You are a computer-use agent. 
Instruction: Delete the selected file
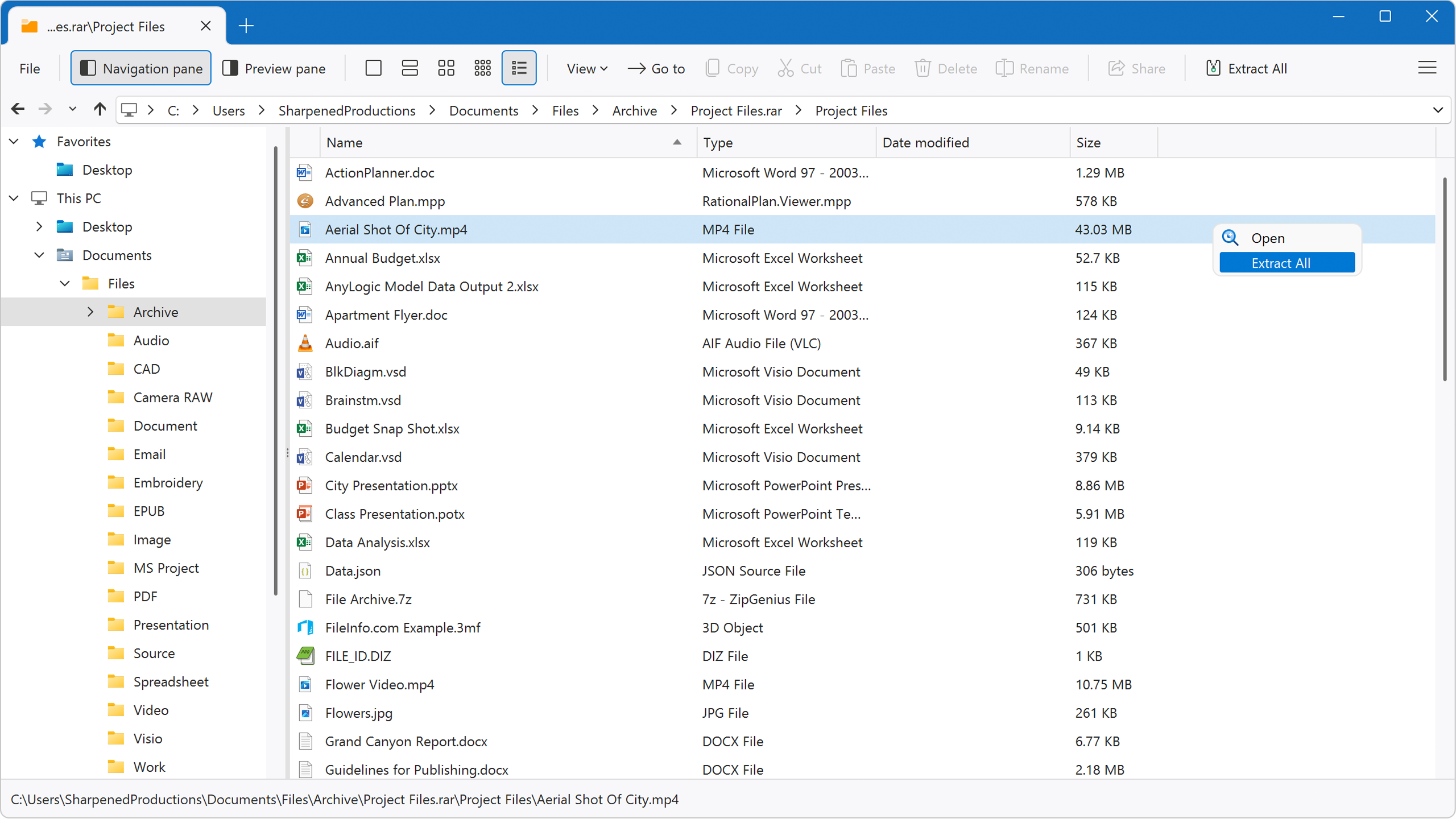946,68
